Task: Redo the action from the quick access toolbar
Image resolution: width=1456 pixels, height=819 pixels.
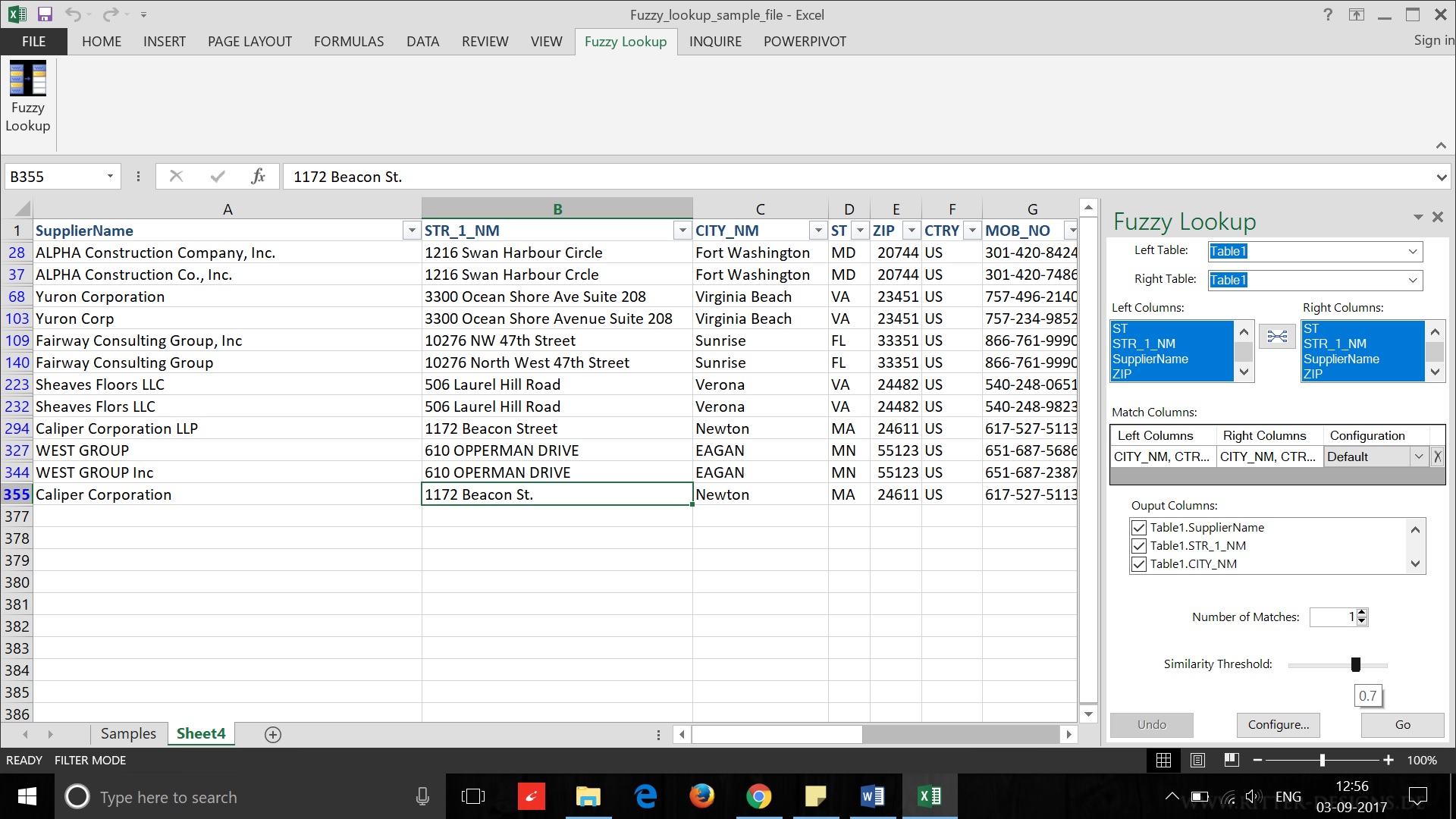Action: [111, 14]
